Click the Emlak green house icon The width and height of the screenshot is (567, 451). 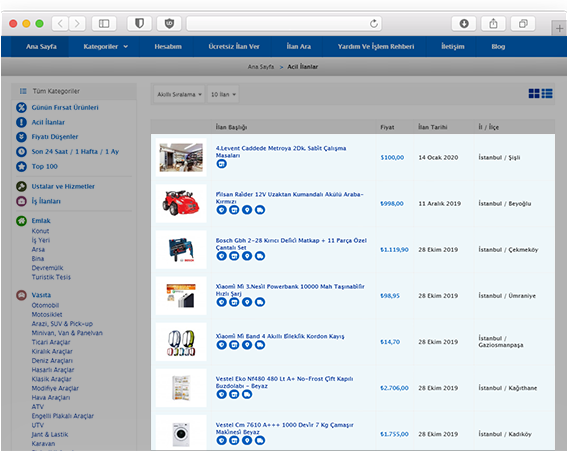pyautogui.click(x=21, y=221)
